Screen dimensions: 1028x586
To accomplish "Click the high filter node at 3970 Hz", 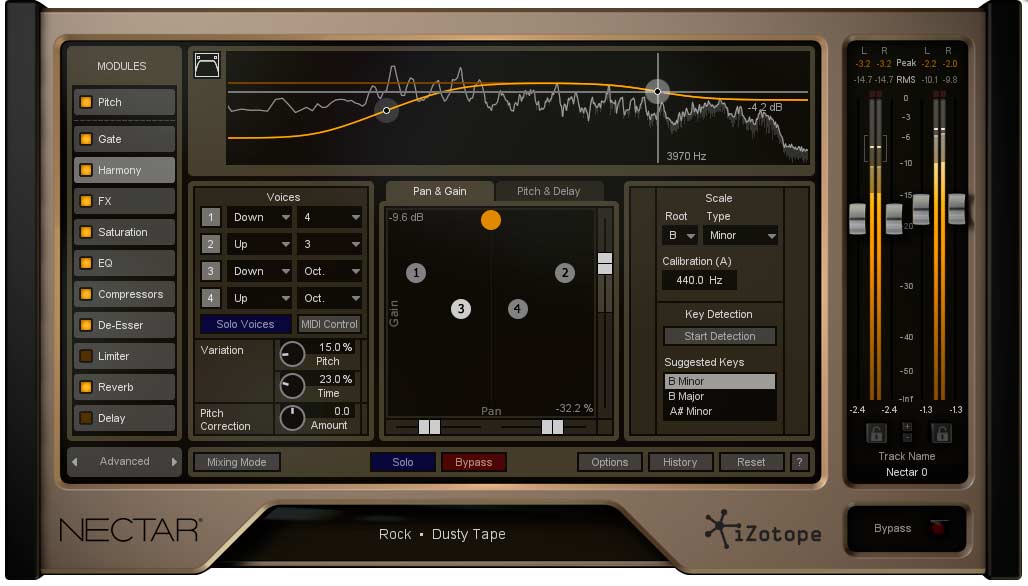I will coord(658,91).
